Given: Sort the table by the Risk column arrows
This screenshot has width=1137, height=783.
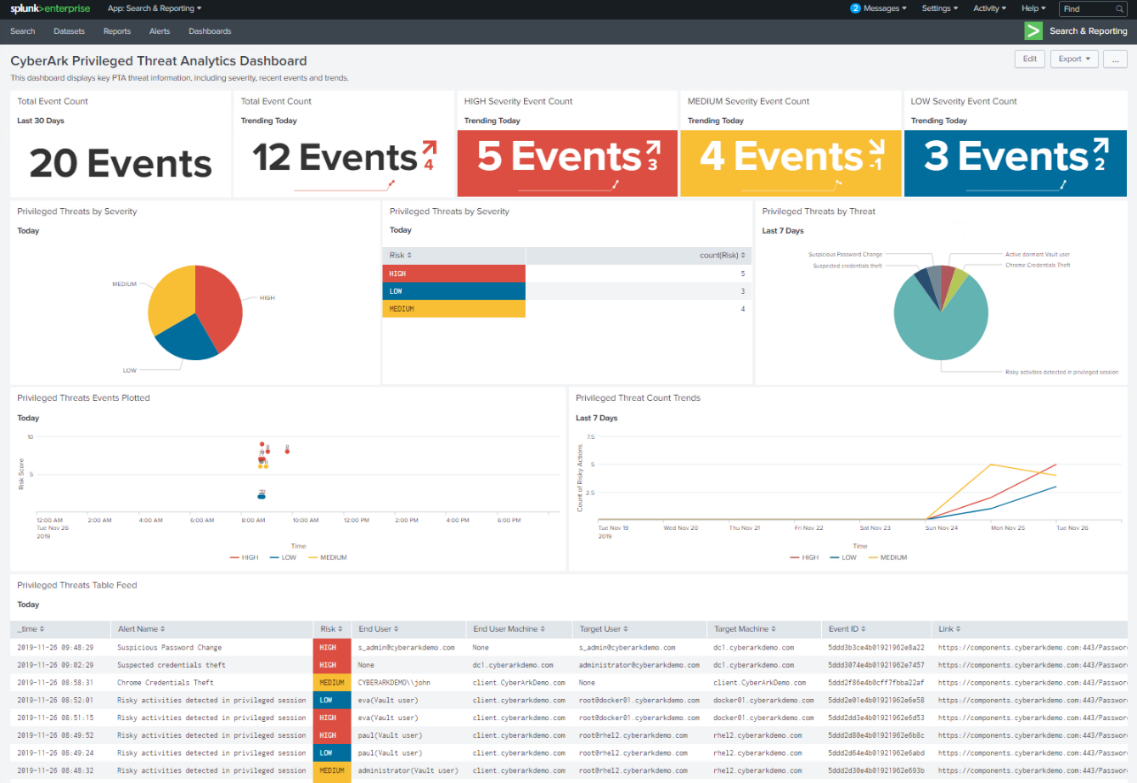Looking at the screenshot, I should [340, 628].
